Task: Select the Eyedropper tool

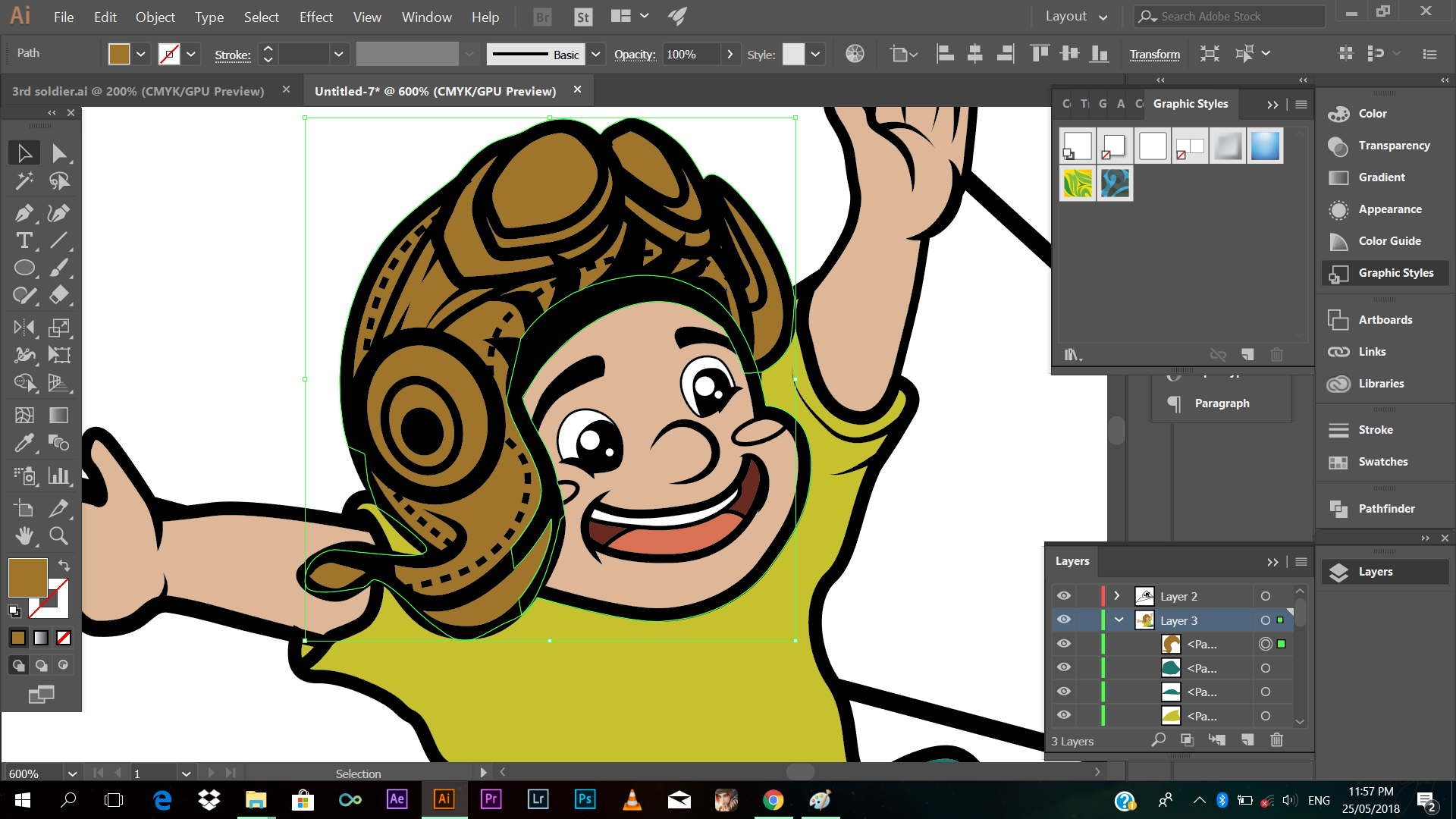Action: point(24,442)
